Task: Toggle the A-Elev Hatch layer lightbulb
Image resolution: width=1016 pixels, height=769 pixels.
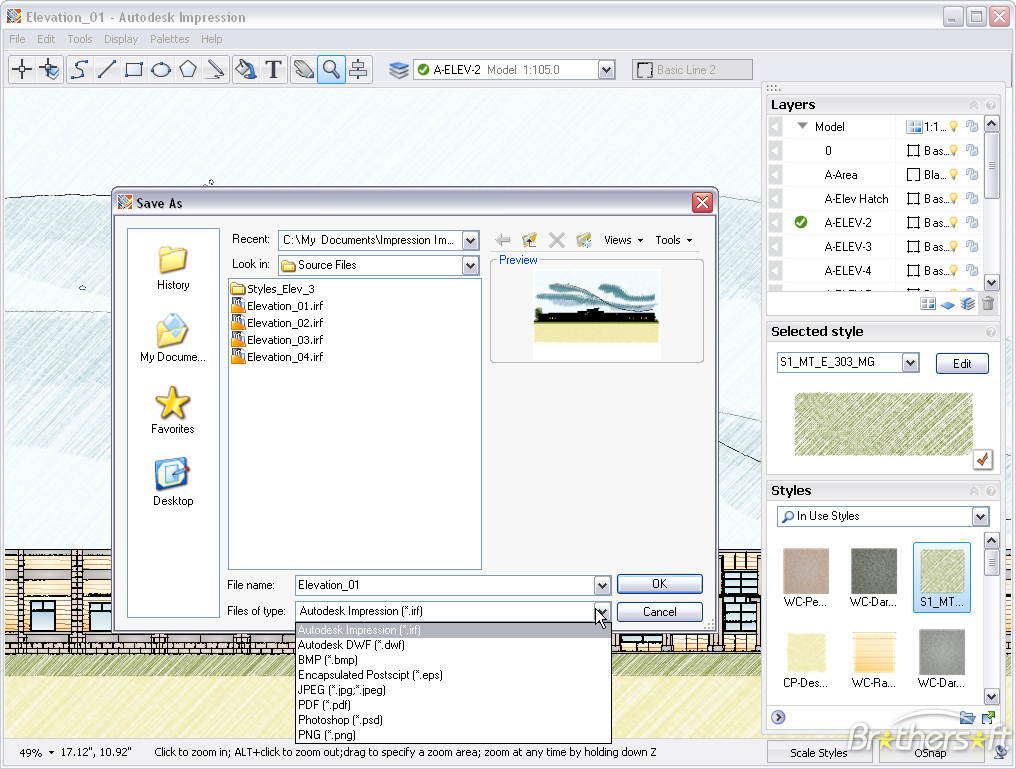Action: point(954,198)
